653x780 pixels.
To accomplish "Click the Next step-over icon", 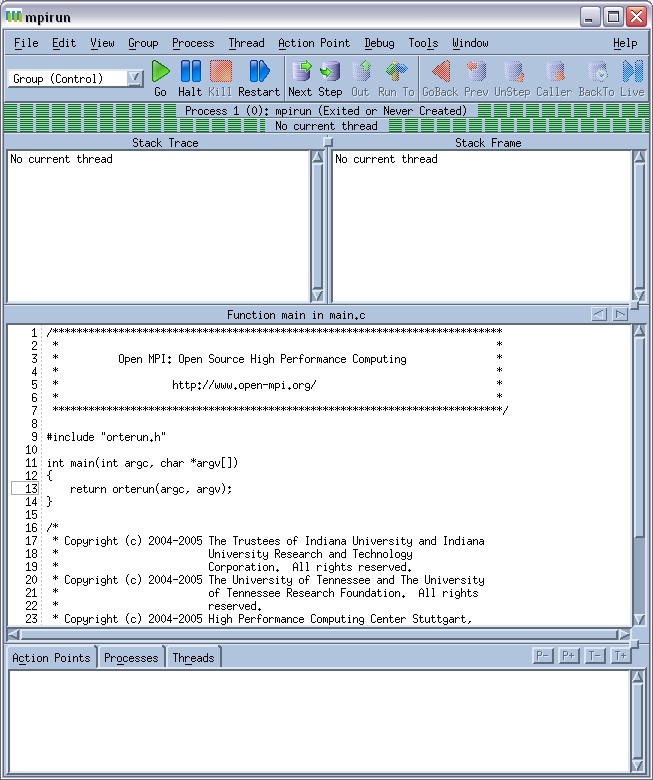I will tap(301, 71).
